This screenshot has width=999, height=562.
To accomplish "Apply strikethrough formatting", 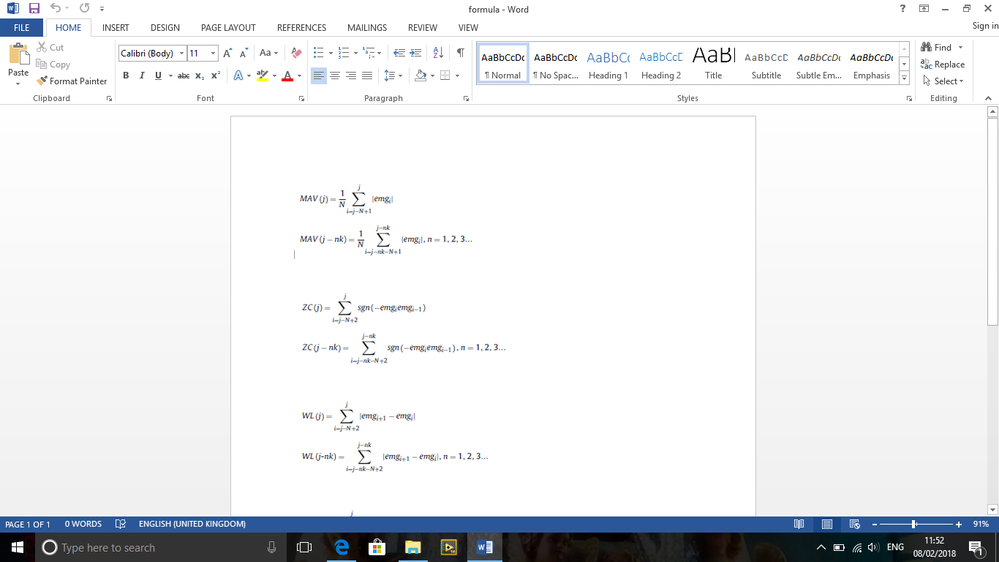I will 183,76.
